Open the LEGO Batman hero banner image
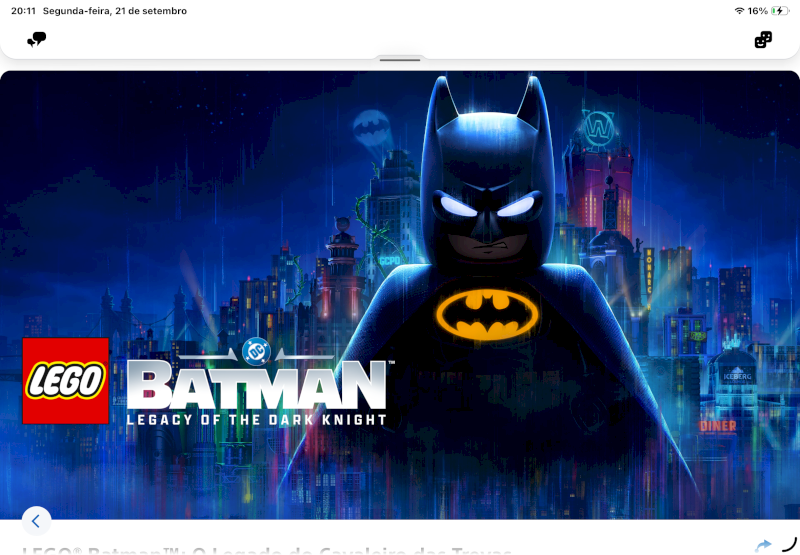The width and height of the screenshot is (800, 555). click(x=400, y=295)
